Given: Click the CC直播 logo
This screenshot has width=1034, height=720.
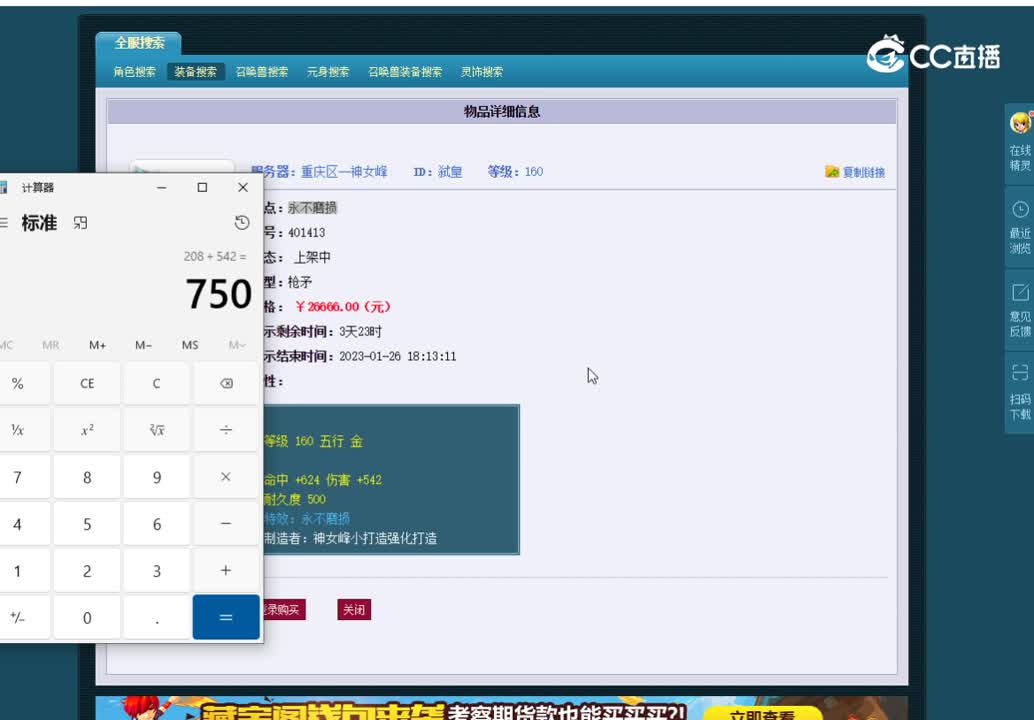Looking at the screenshot, I should (935, 56).
